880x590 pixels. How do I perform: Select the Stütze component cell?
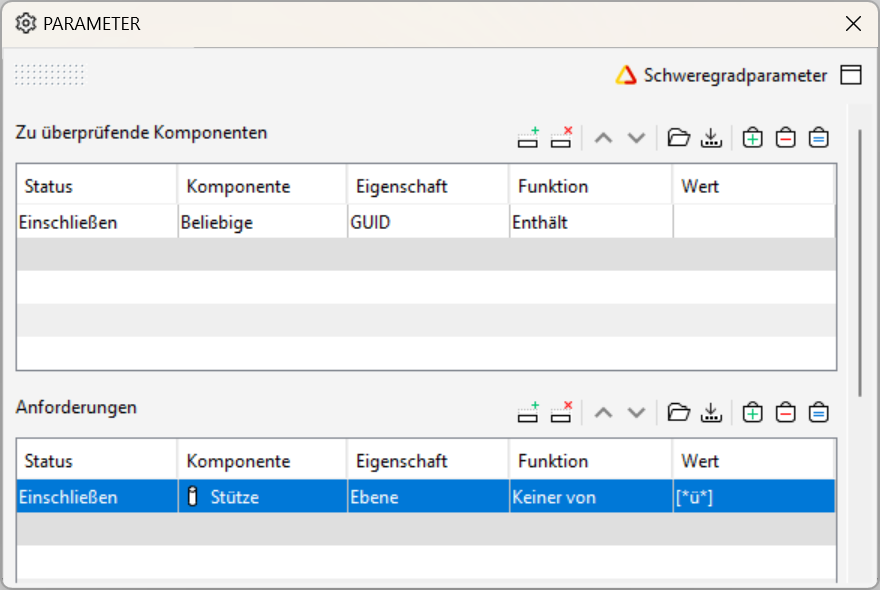pos(262,497)
